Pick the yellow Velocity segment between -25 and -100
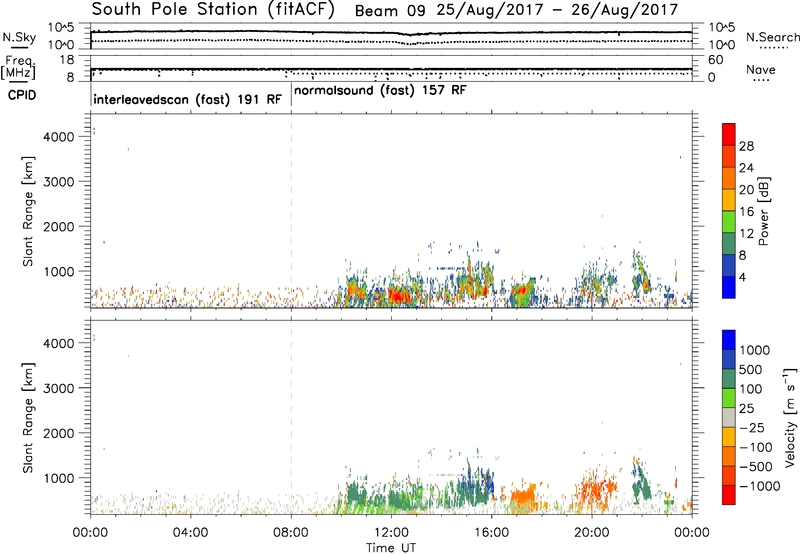 [729, 437]
